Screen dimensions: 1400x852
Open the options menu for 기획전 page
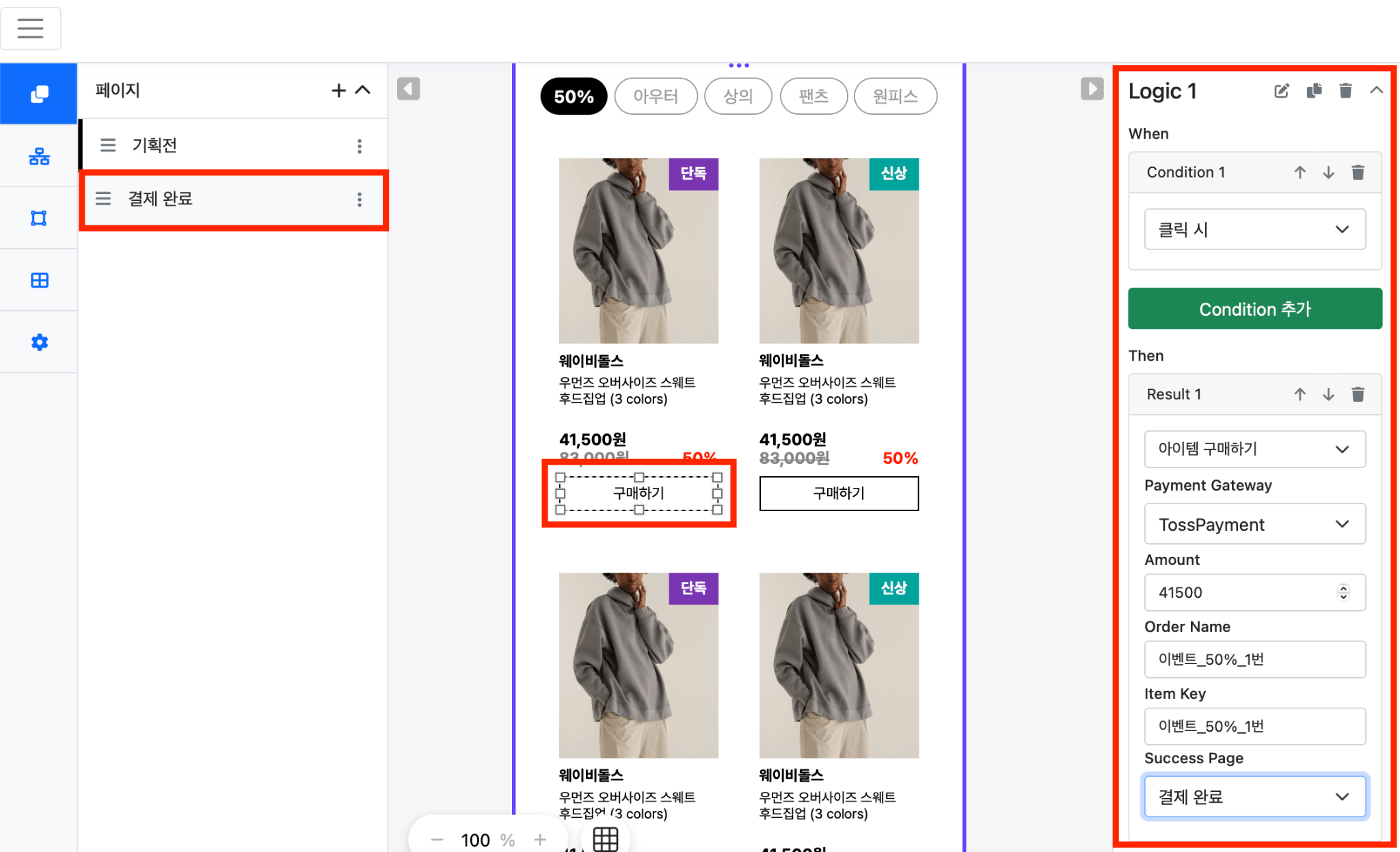(360, 144)
